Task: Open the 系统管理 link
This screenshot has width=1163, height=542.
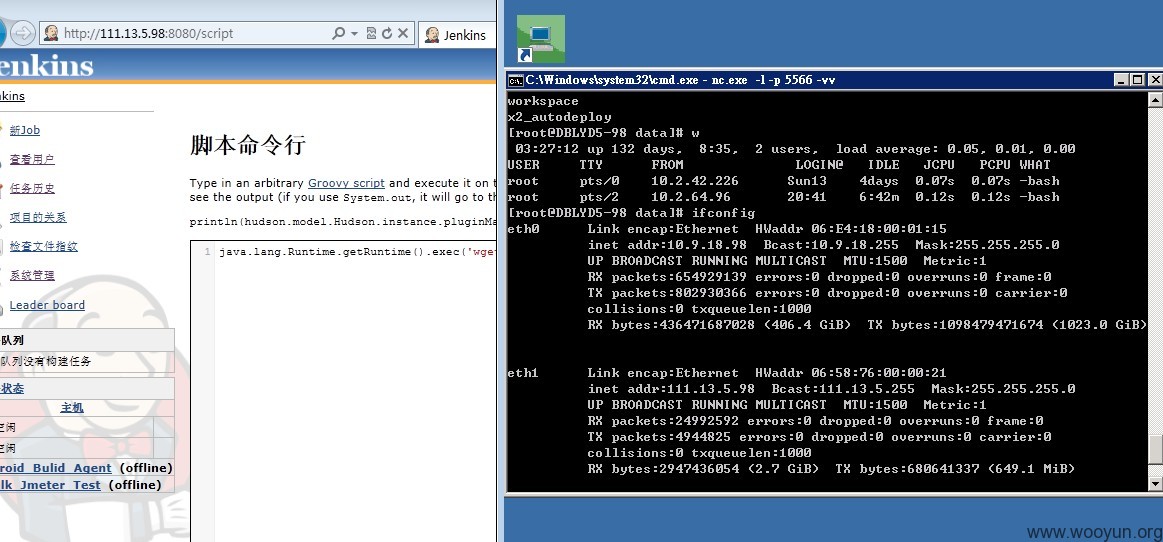Action: [32, 275]
